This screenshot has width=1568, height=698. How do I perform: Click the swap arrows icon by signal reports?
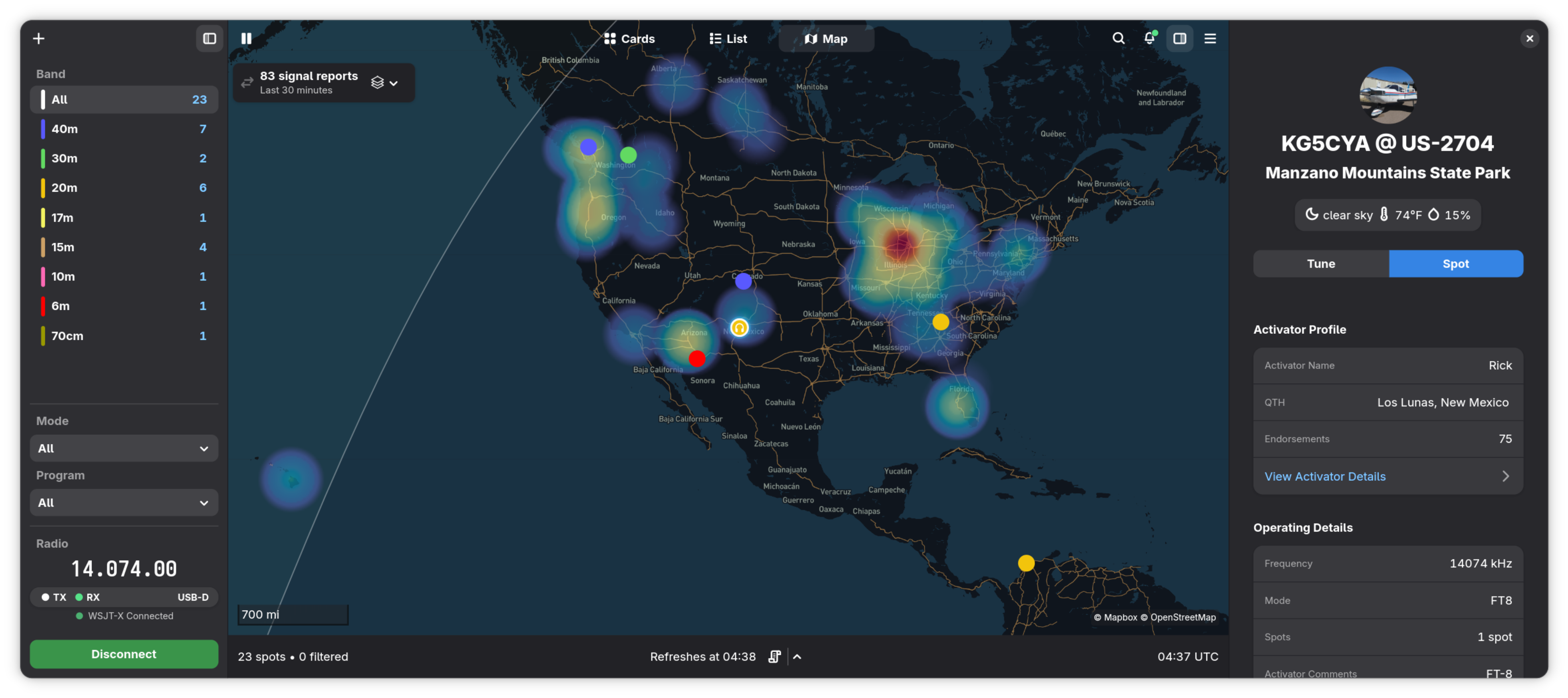pos(247,83)
